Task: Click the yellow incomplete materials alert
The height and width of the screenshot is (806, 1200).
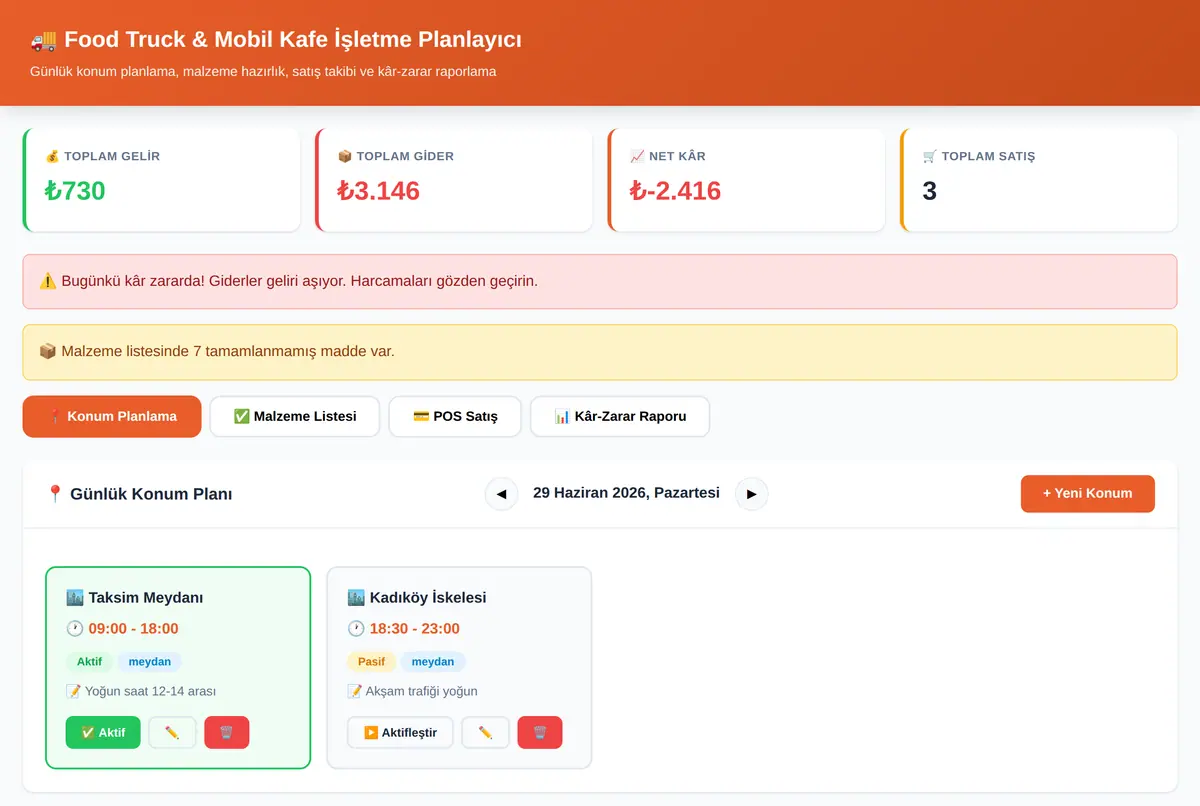Action: 600,352
